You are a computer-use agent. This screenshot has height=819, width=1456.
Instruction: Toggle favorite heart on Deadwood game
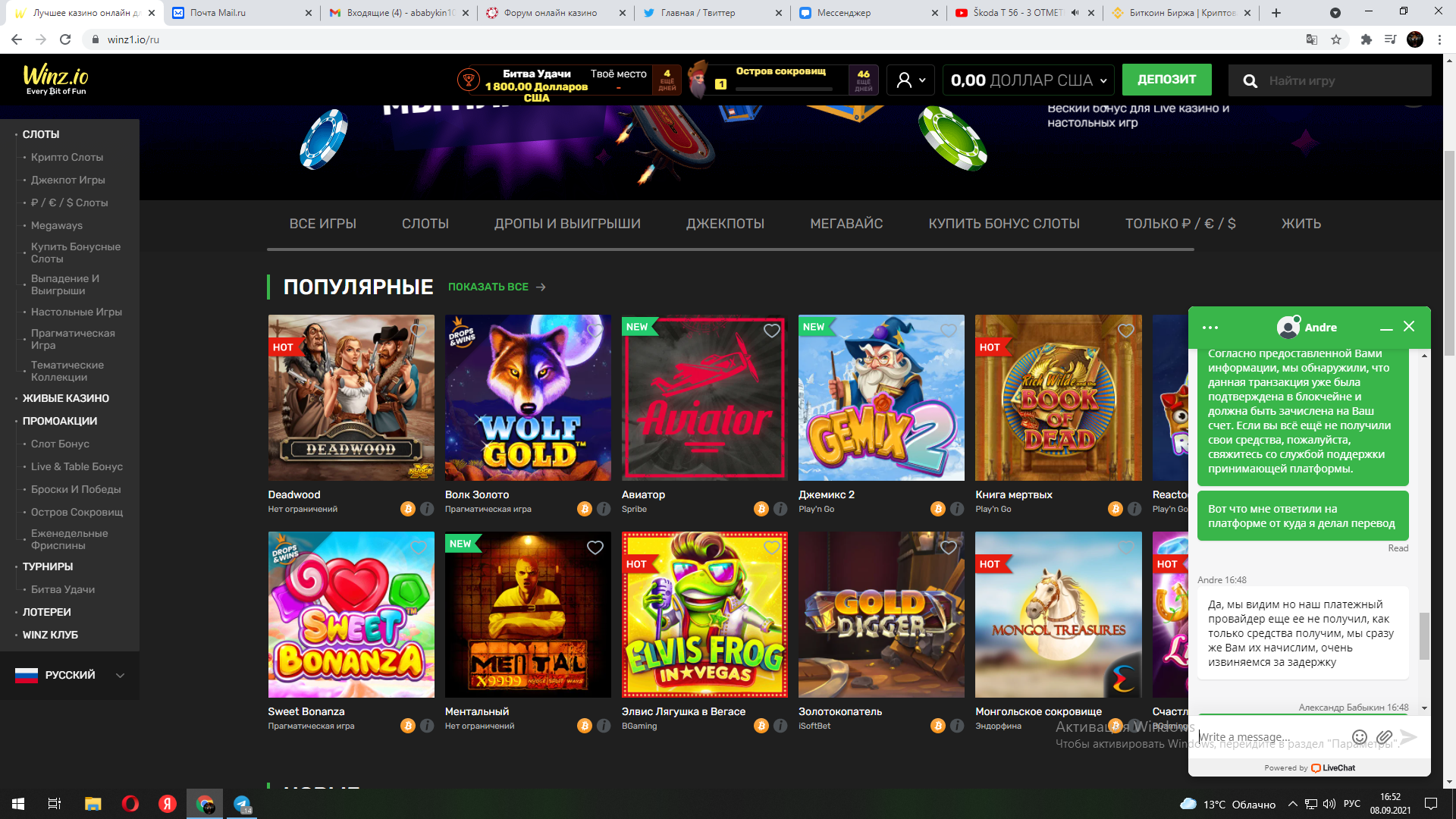point(419,331)
